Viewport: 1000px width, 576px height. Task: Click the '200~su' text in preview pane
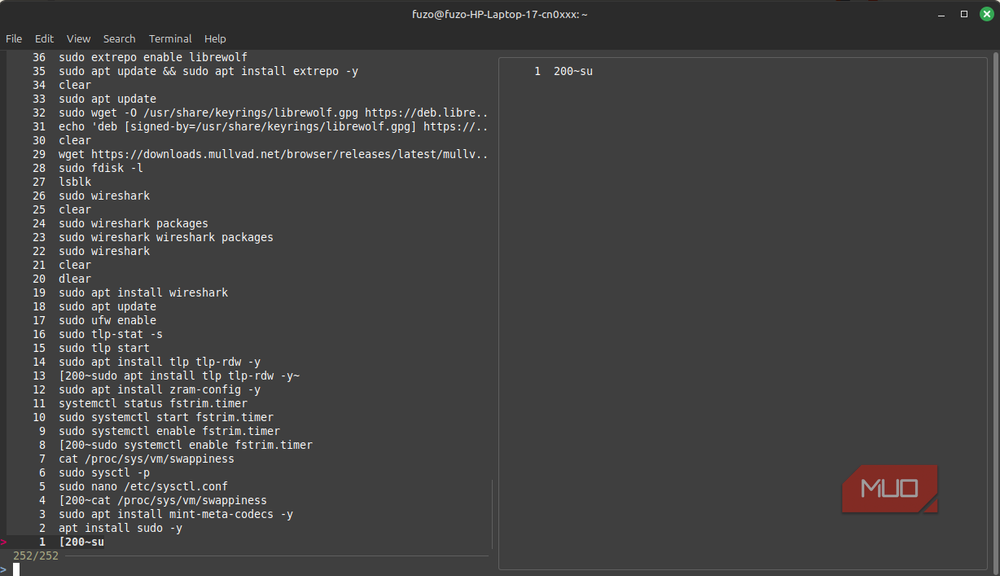pos(573,71)
